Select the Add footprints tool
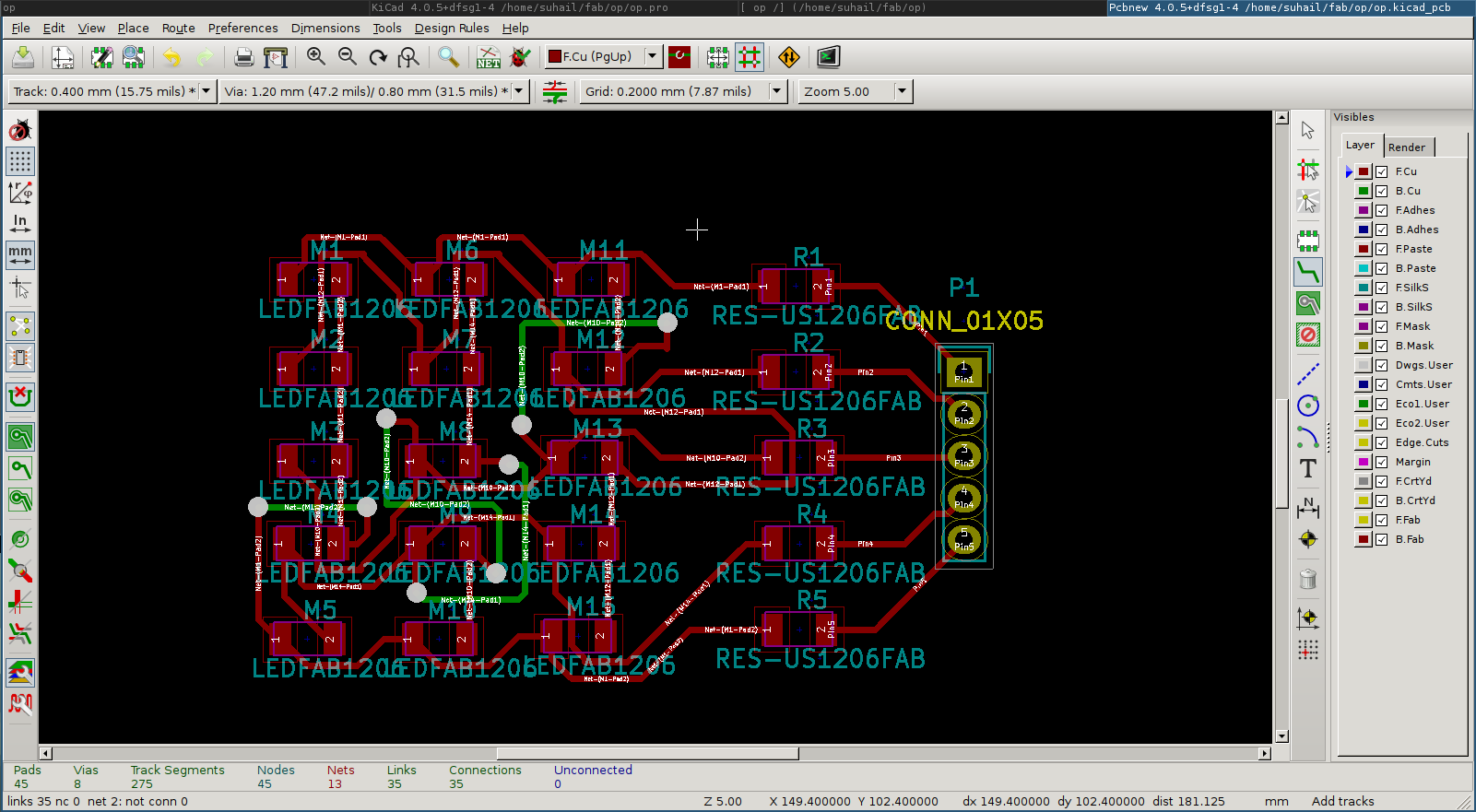1476x812 pixels. click(1307, 241)
